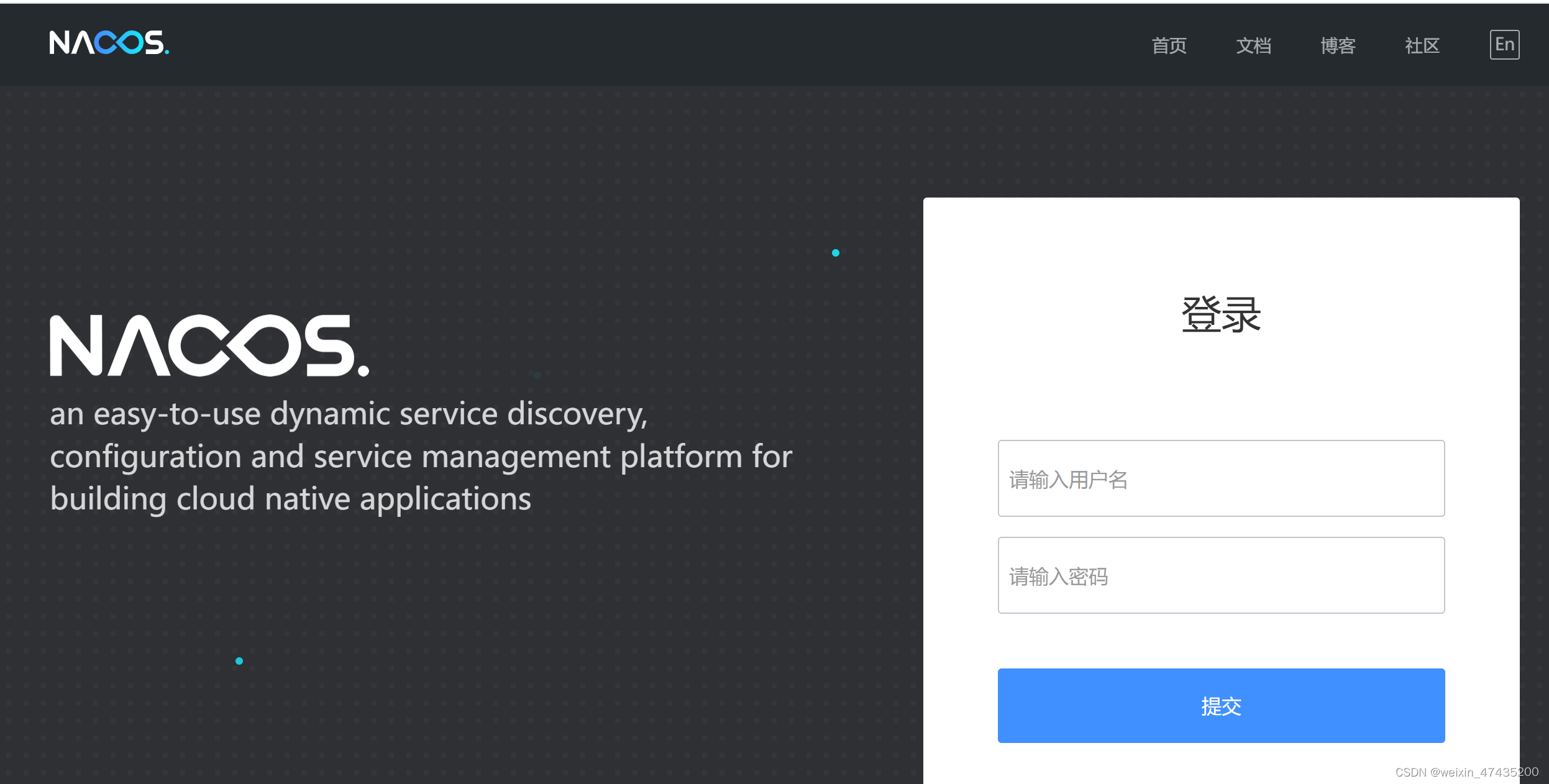Click the CSDN @weixin_47435200 watermark
Screen dimensions: 1549x784
[x=1466, y=772]
